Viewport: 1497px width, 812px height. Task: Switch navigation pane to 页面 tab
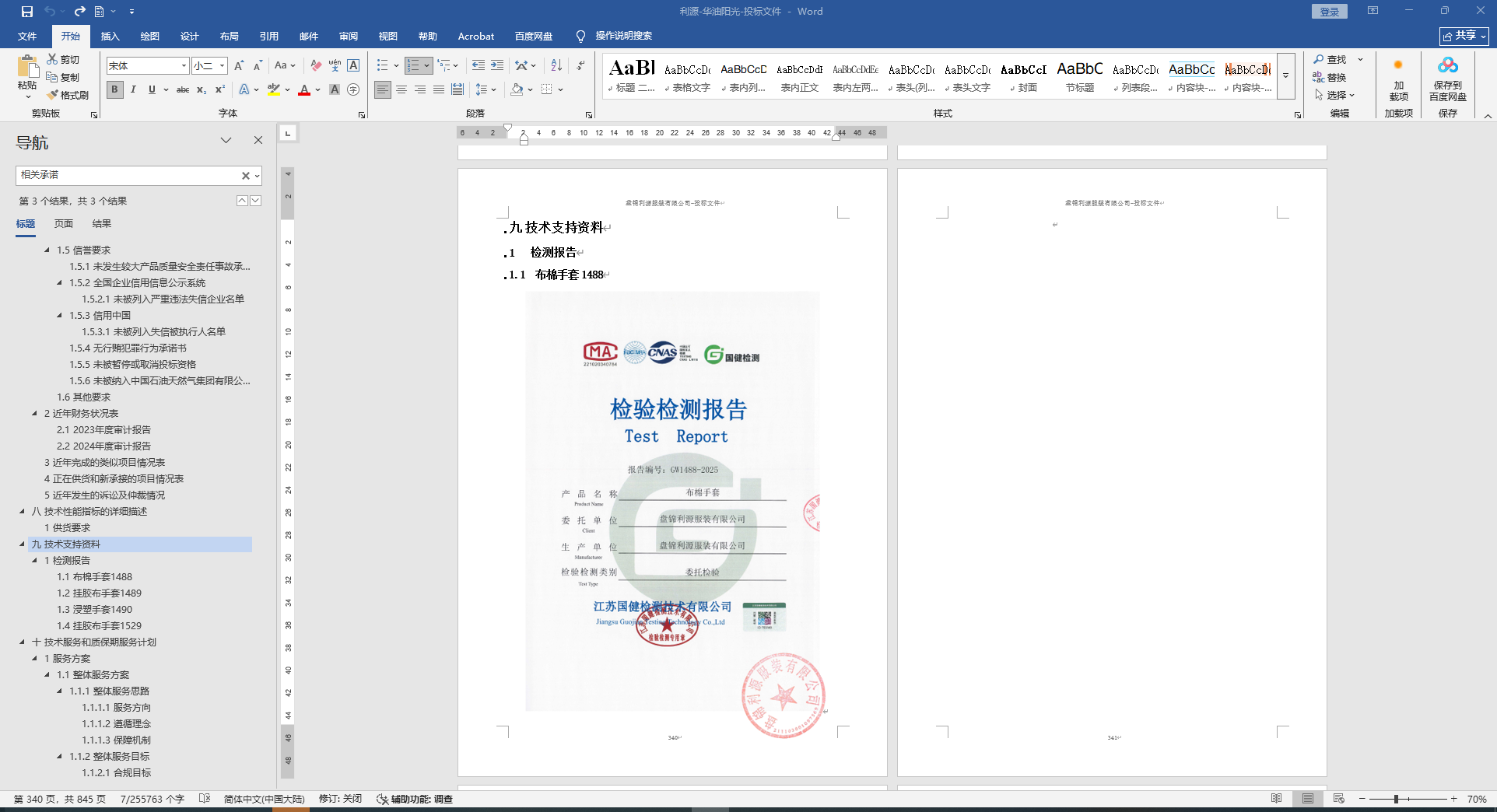click(64, 224)
